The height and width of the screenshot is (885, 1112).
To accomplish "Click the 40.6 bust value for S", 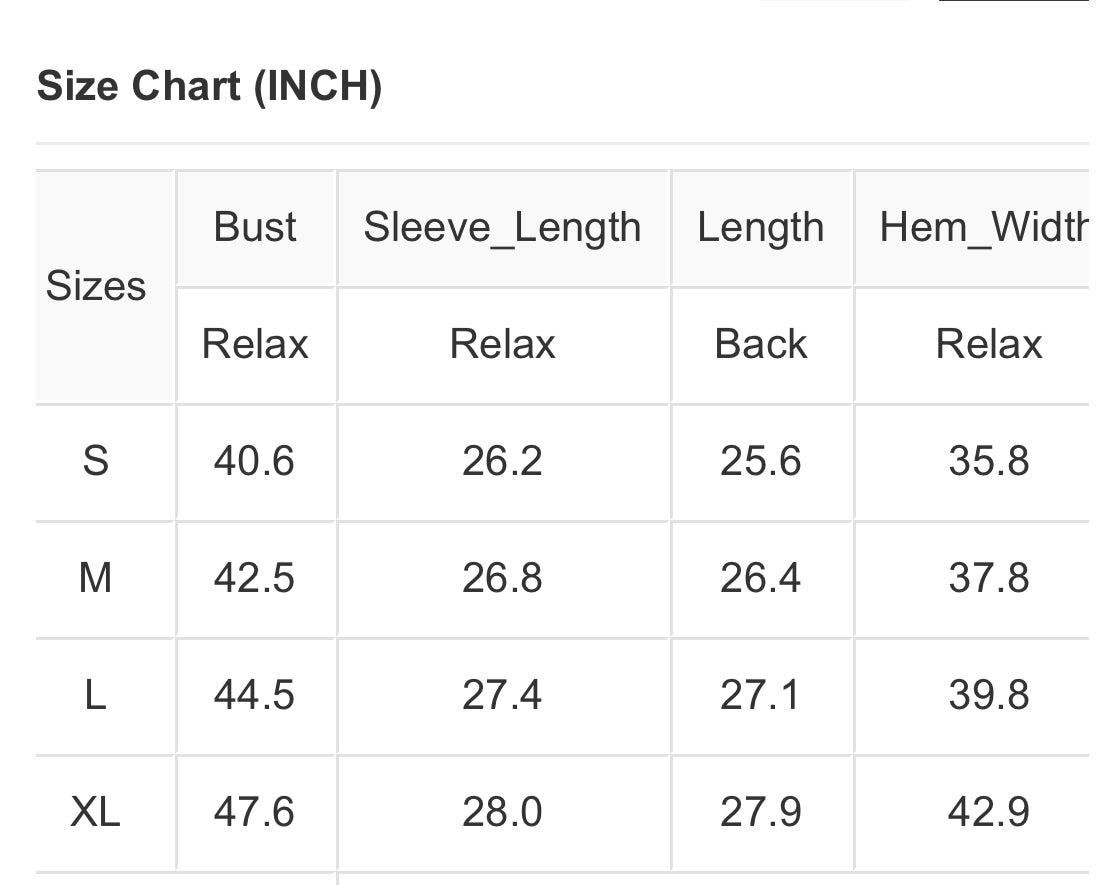I will pyautogui.click(x=254, y=461).
